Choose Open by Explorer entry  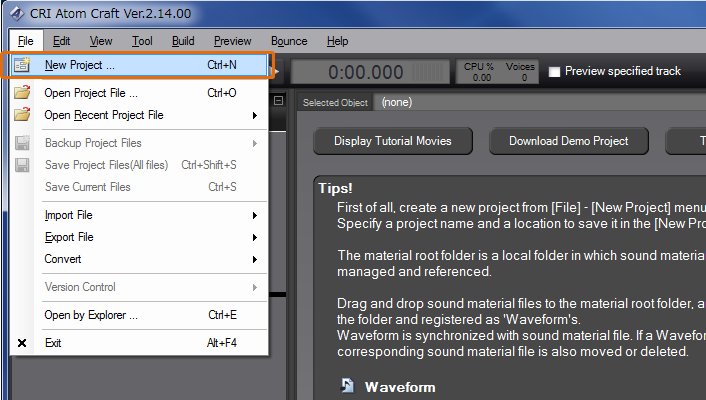[139, 315]
